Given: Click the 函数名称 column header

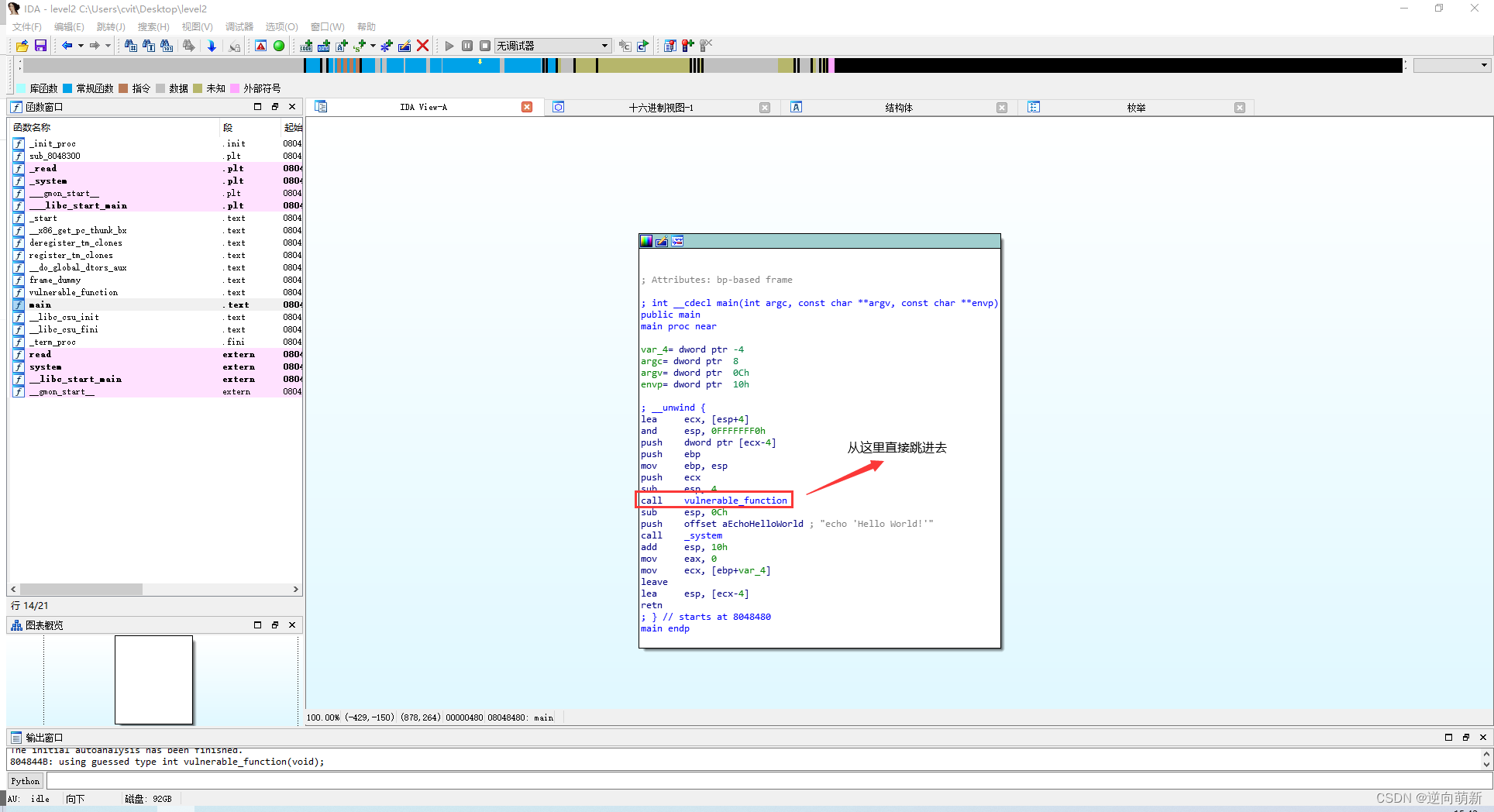Looking at the screenshot, I should [x=115, y=128].
